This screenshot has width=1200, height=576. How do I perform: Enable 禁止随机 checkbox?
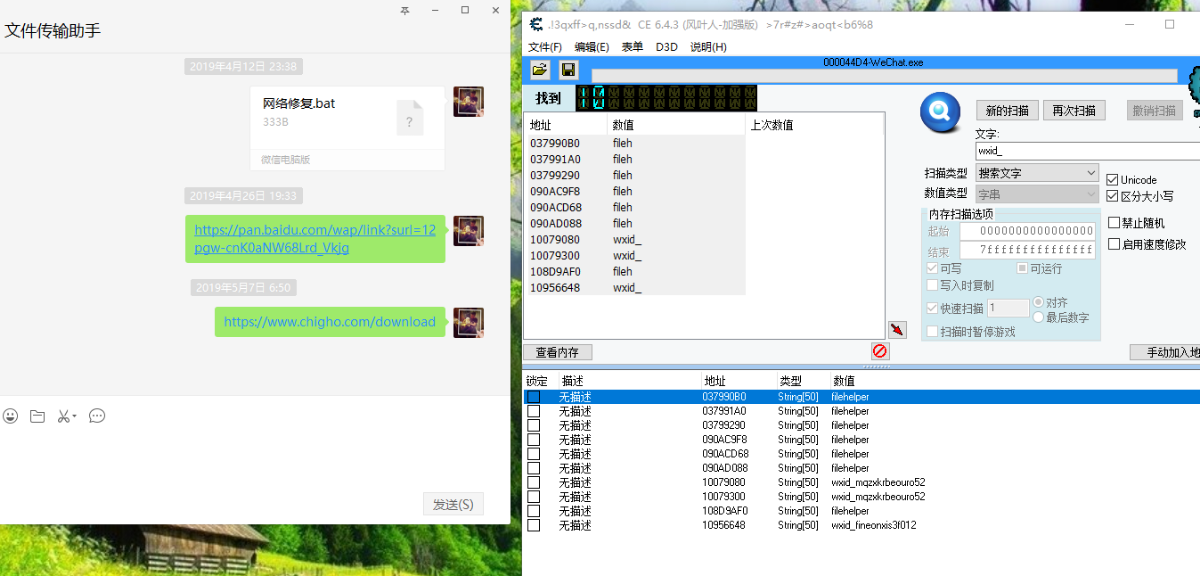1113,223
